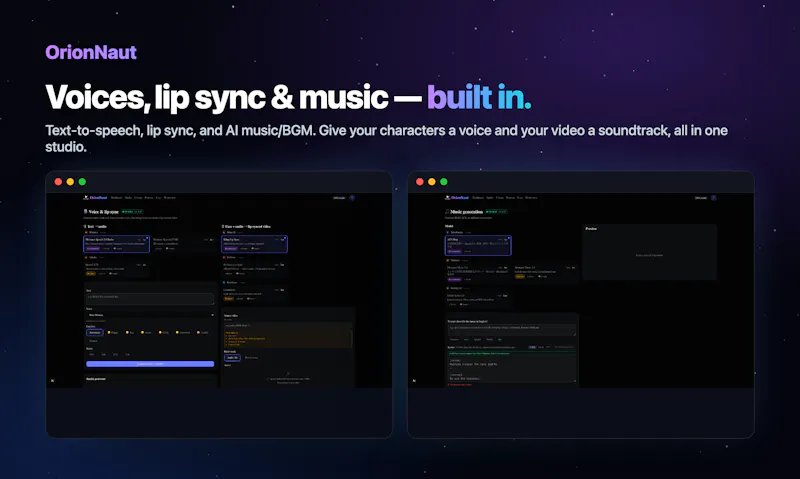800x479 pixels.
Task: Focus the Text input box in voice window
Action: [150, 298]
